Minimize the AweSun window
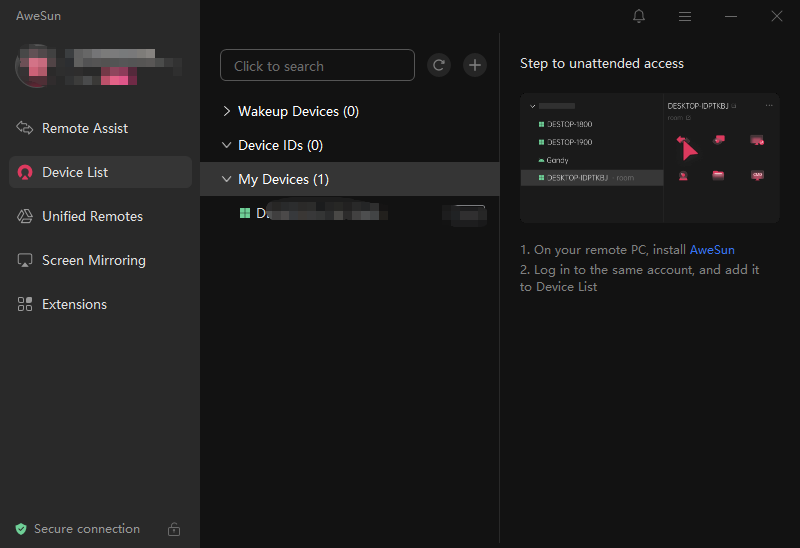 [x=731, y=16]
